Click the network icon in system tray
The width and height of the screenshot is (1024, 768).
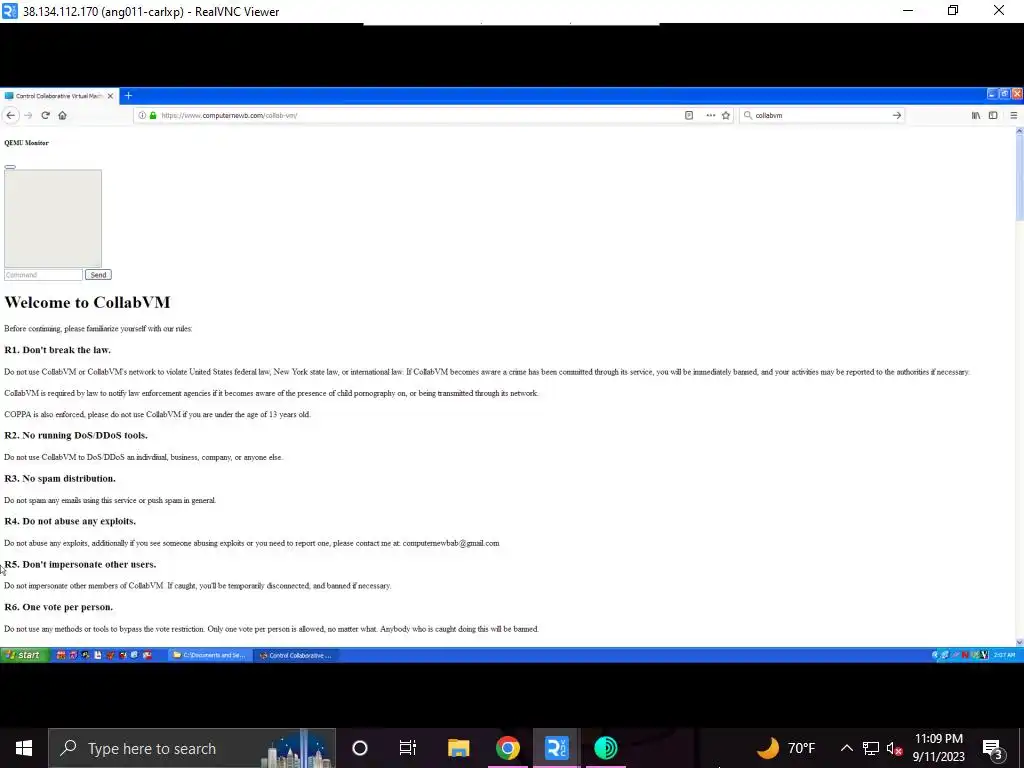point(871,748)
